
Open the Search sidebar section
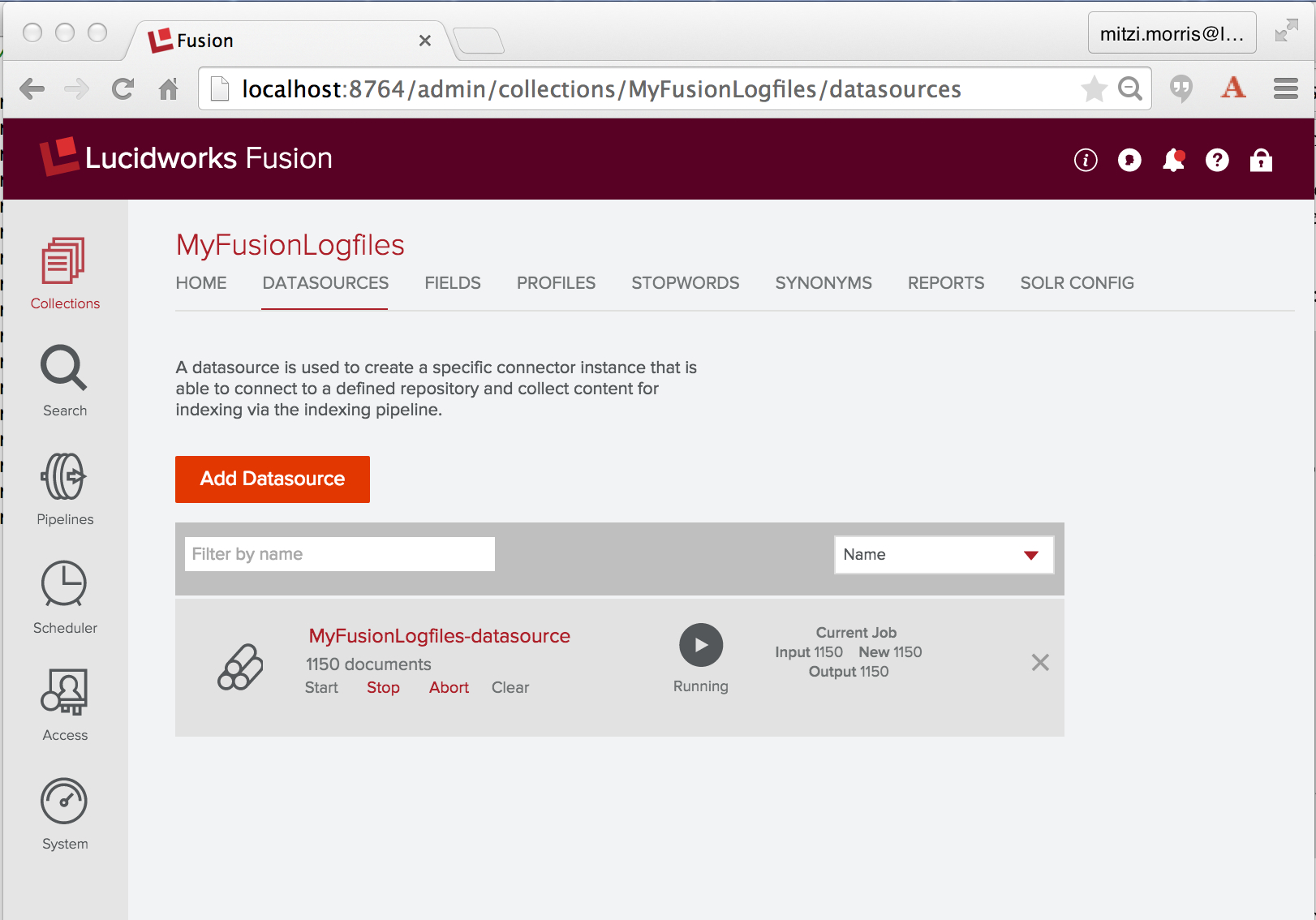[x=64, y=381]
